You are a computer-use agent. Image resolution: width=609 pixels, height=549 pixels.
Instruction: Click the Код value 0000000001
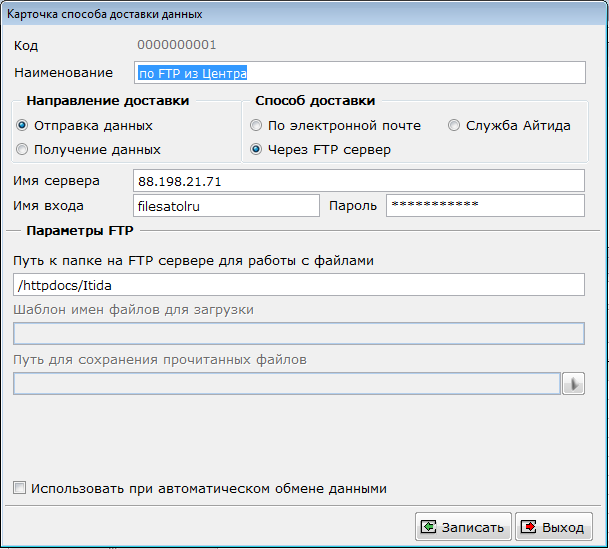[x=177, y=45]
